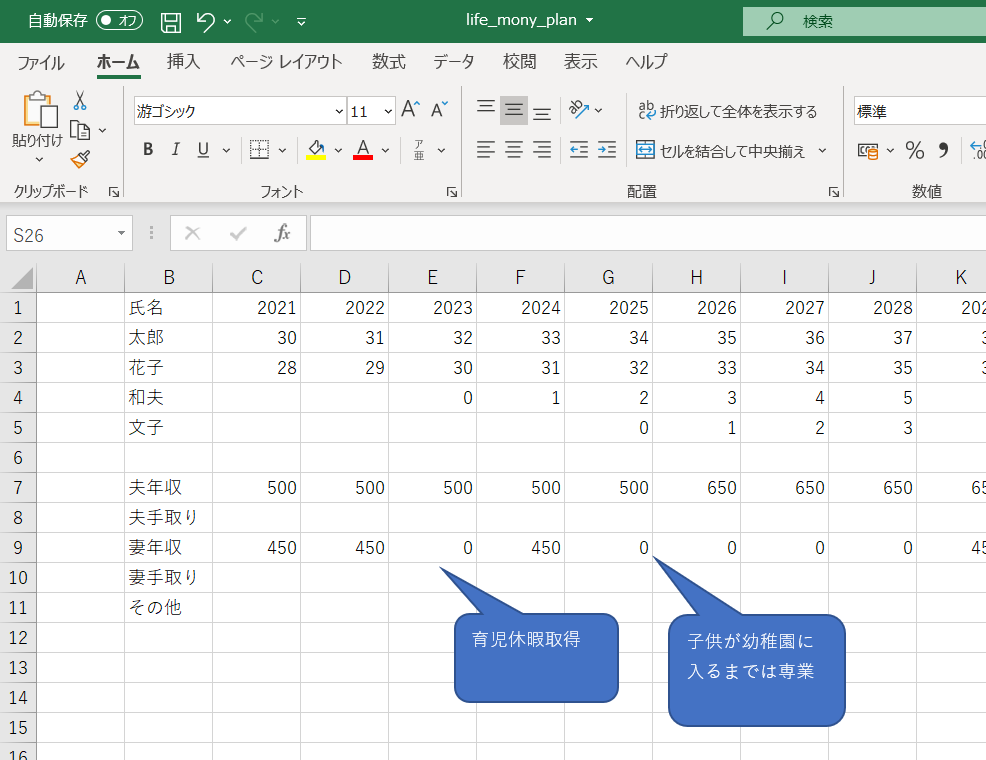Image resolution: width=986 pixels, height=760 pixels.
Task: Select the 育児休暇取得 callout shape
Action: (536, 657)
